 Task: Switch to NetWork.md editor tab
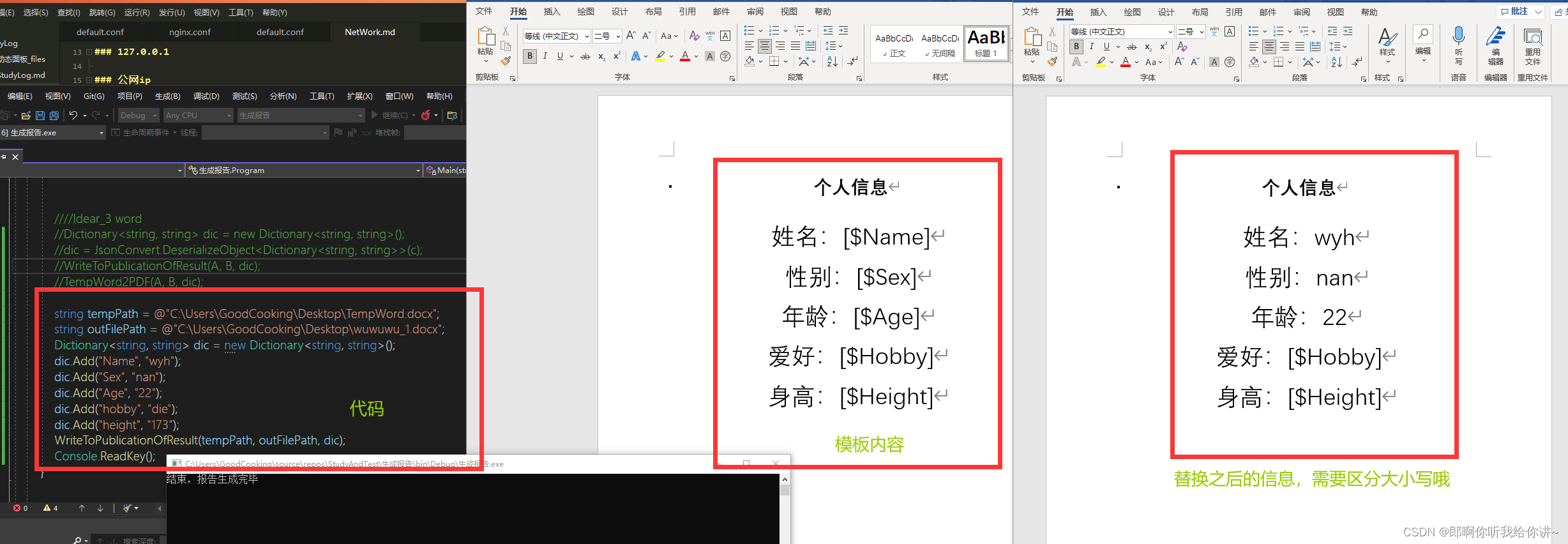(x=370, y=32)
